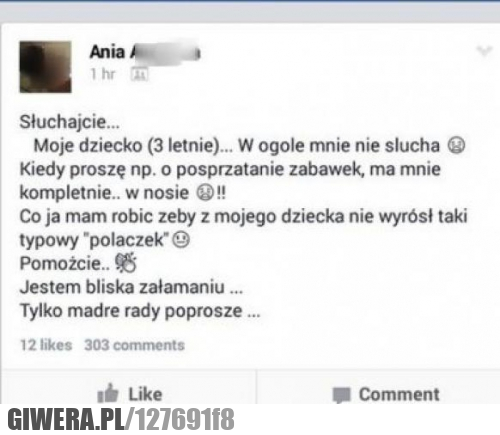Click the Comment button label
Screen dimensions: 500x435
[399, 394]
